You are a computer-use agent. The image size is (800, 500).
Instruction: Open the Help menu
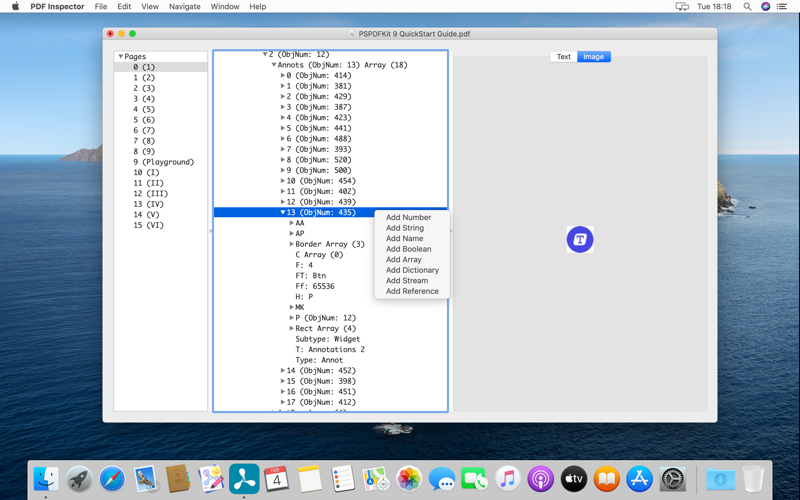258,7
